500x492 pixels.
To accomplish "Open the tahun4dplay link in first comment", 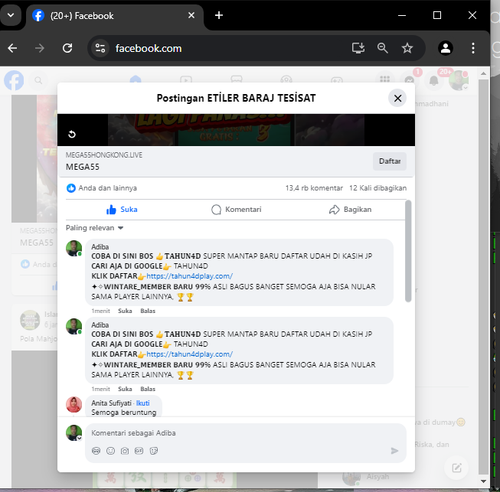I will (x=189, y=276).
